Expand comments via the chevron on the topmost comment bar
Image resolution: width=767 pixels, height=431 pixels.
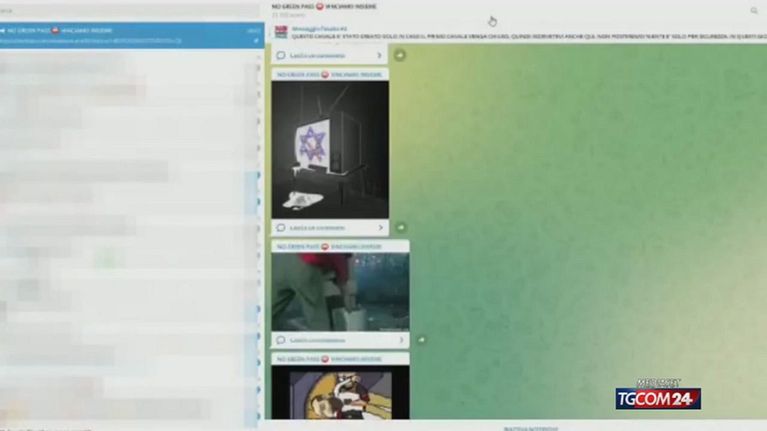379,56
